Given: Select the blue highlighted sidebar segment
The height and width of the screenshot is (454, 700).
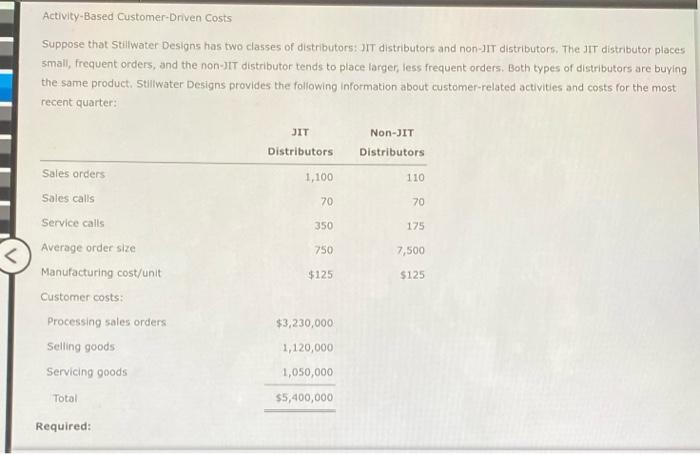Looking at the screenshot, I should [7, 87].
